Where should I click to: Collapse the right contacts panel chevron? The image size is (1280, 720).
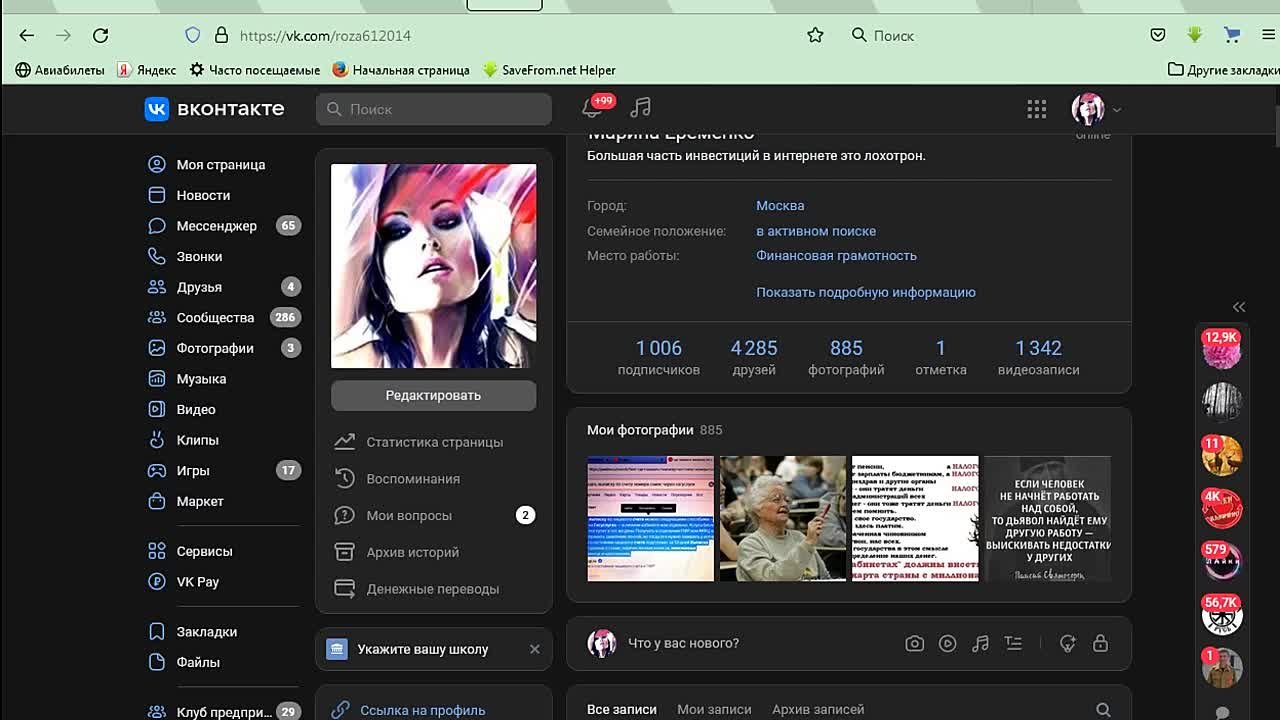tap(1239, 307)
